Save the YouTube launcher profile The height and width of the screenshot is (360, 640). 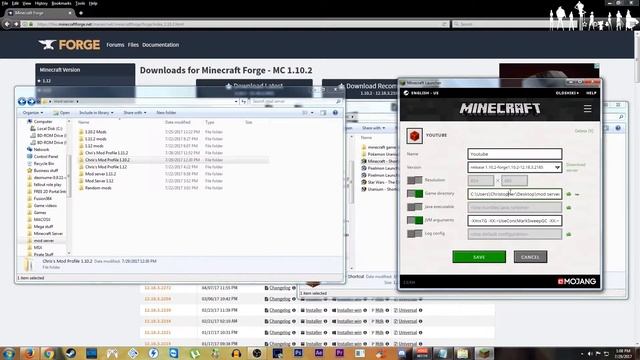tap(479, 257)
